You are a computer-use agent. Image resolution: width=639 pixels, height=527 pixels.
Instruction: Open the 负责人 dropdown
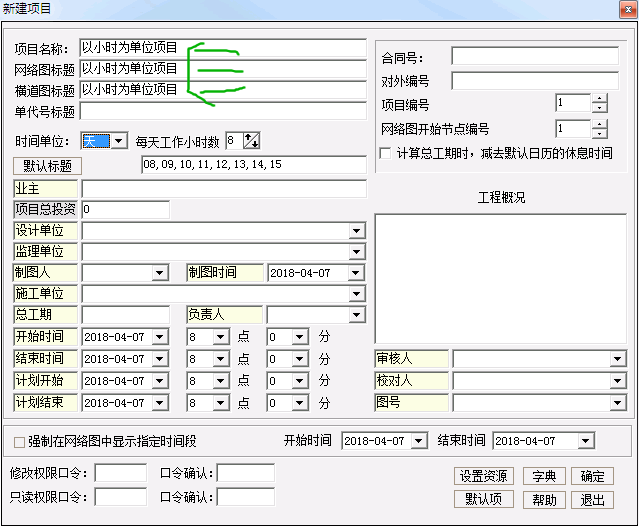tap(357, 315)
